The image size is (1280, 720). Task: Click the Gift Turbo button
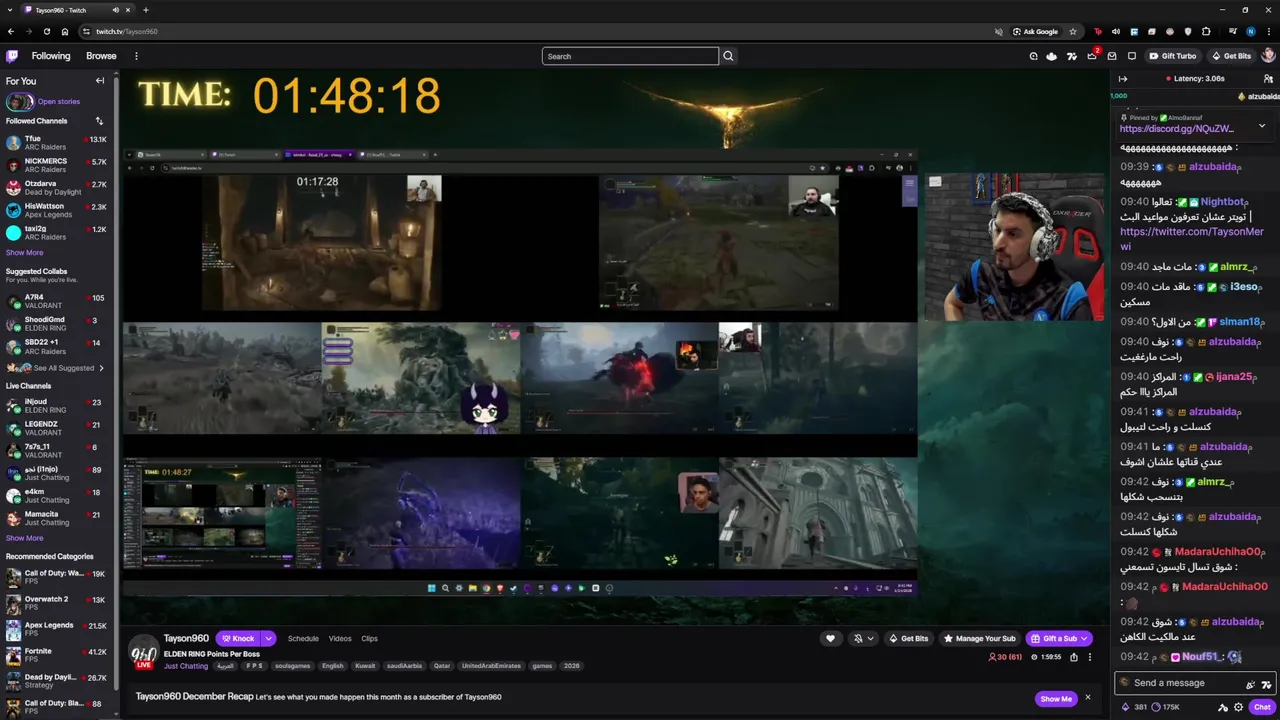tap(1173, 56)
